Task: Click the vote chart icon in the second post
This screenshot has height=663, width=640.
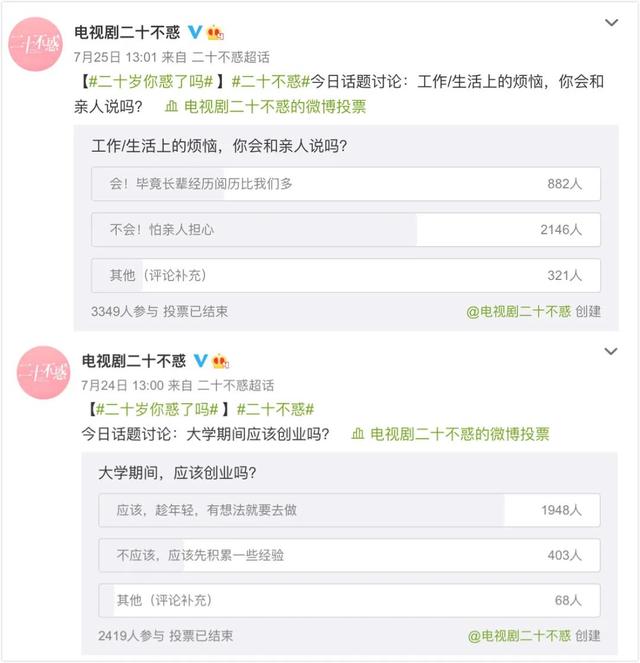Action: point(357,434)
